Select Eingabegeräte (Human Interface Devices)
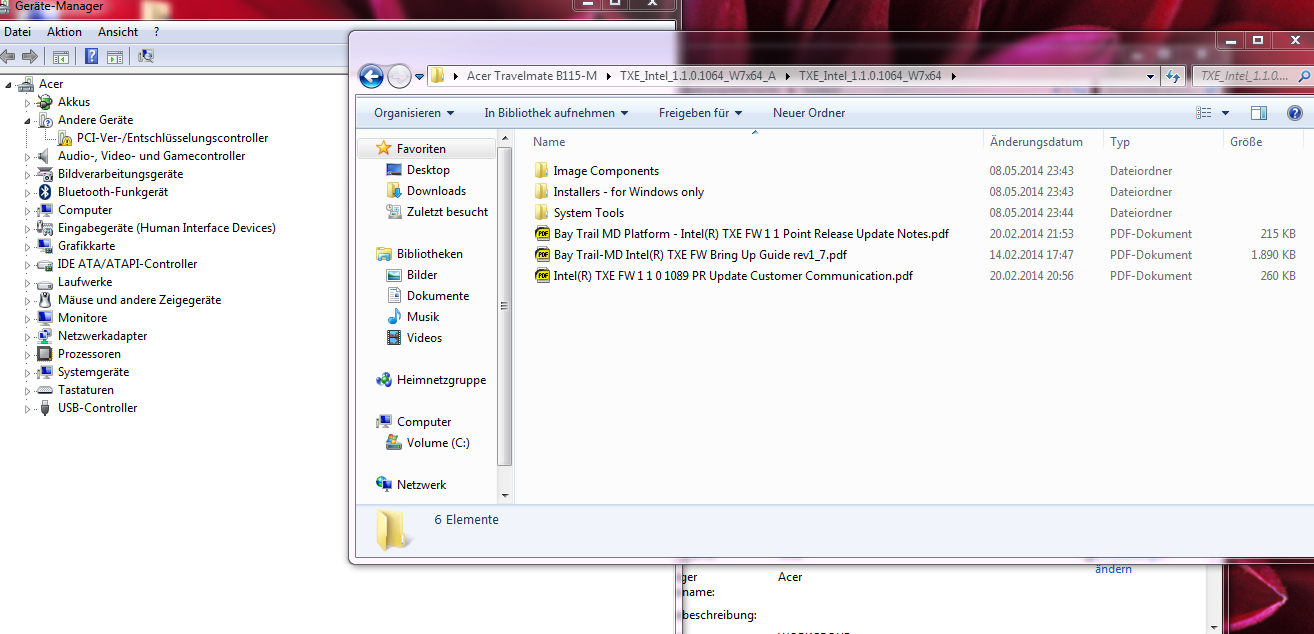 (x=166, y=228)
